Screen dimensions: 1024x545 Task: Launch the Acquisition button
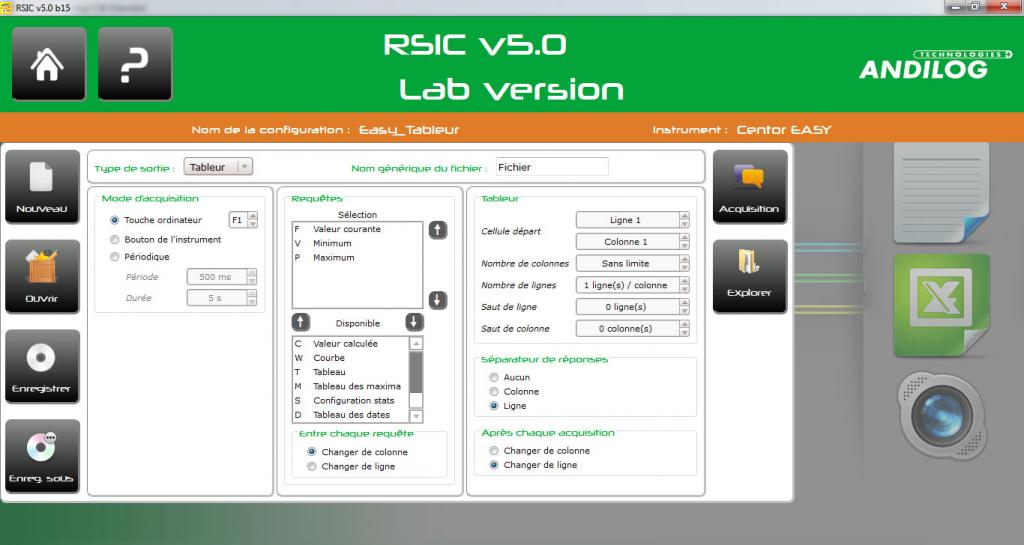(750, 187)
